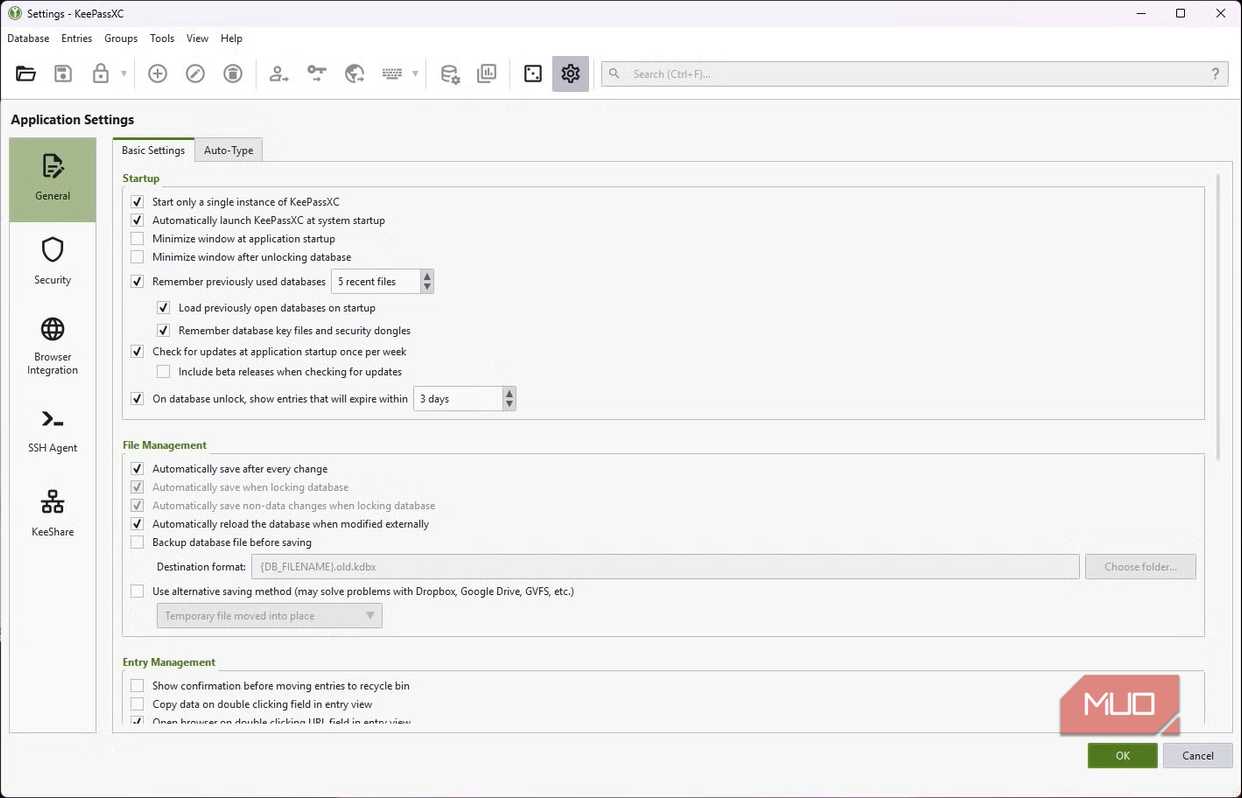1242x798 pixels.
Task: Toggle show expiring entries on unlock
Action: [138, 399]
